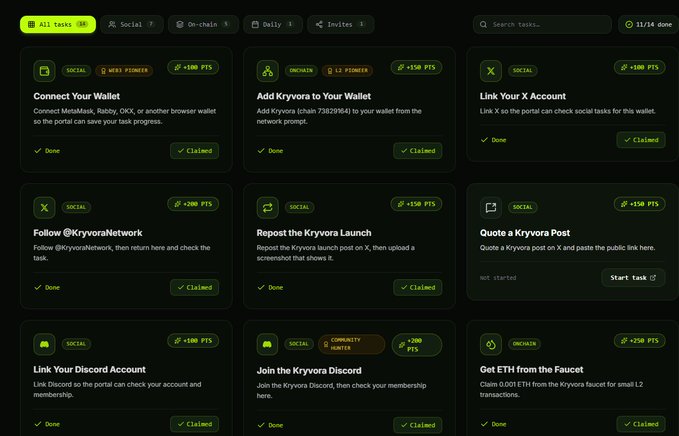Viewport: 679px width, 436px height.
Task: Click the calendar icon in Daily tab
Action: point(255,25)
